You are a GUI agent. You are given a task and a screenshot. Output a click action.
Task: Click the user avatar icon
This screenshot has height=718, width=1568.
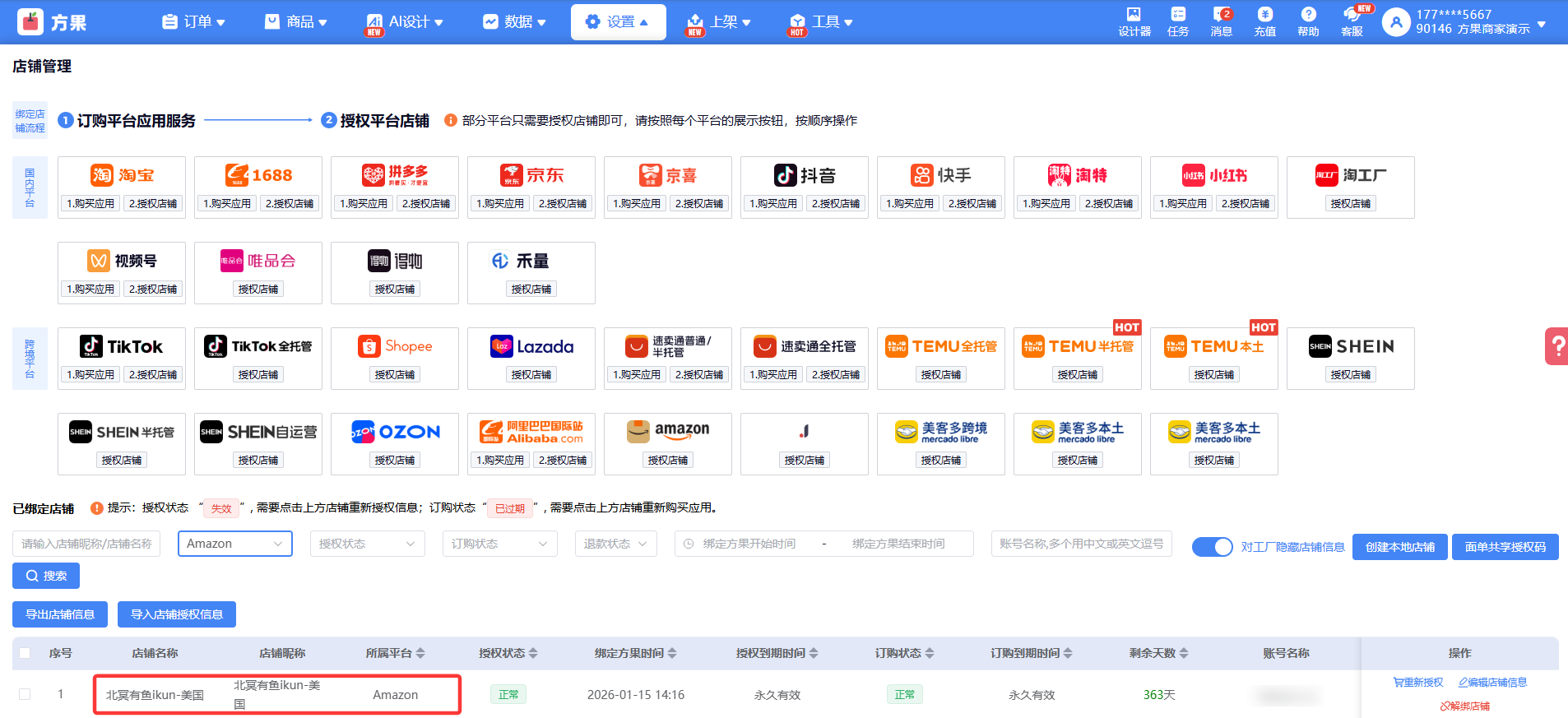point(1396,22)
